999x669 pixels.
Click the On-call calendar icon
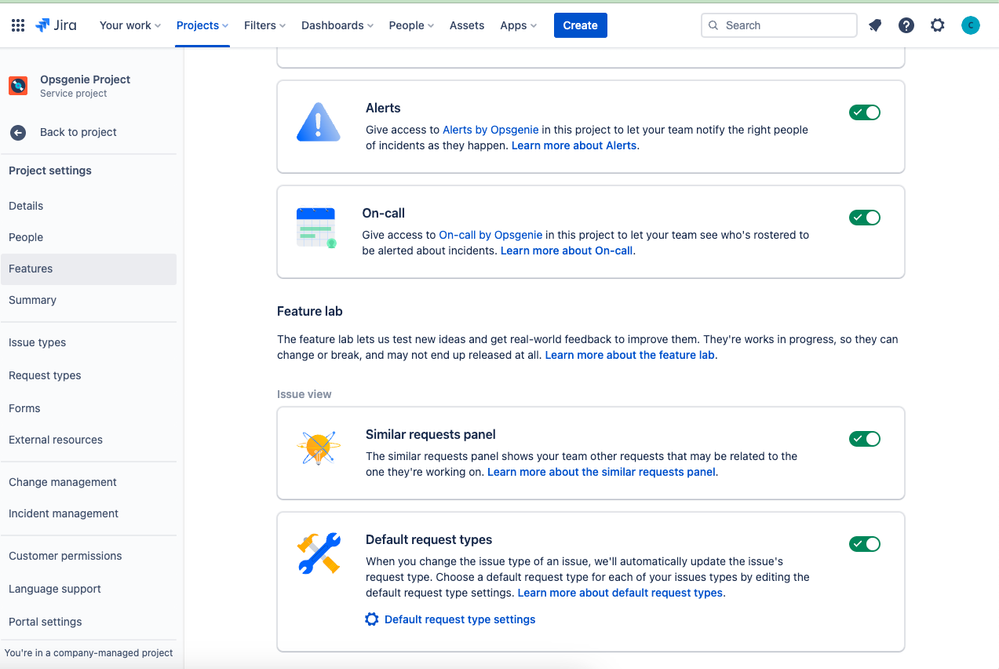tap(316, 227)
